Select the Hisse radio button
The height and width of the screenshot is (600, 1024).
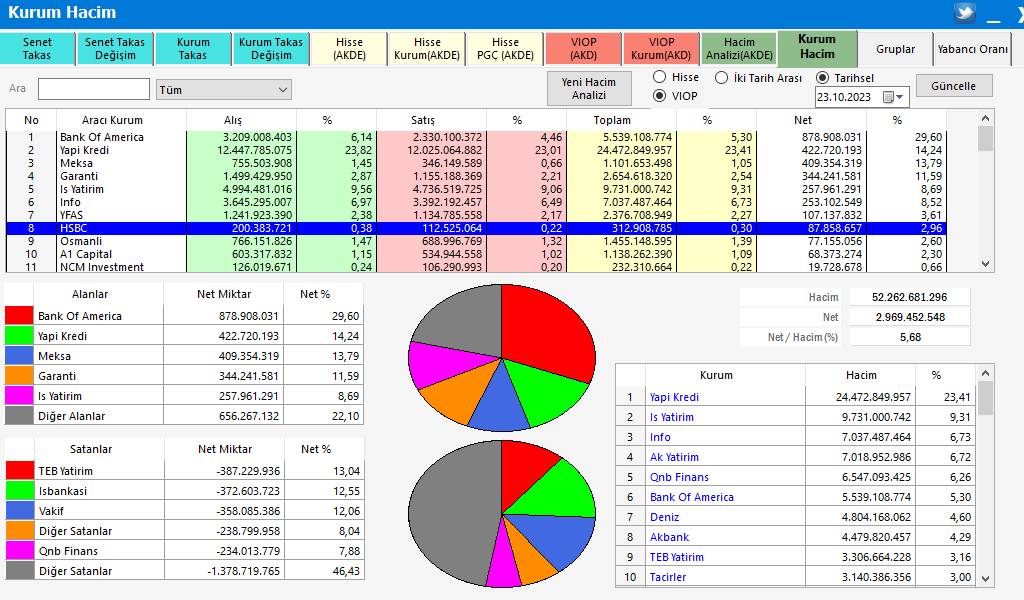pos(660,77)
